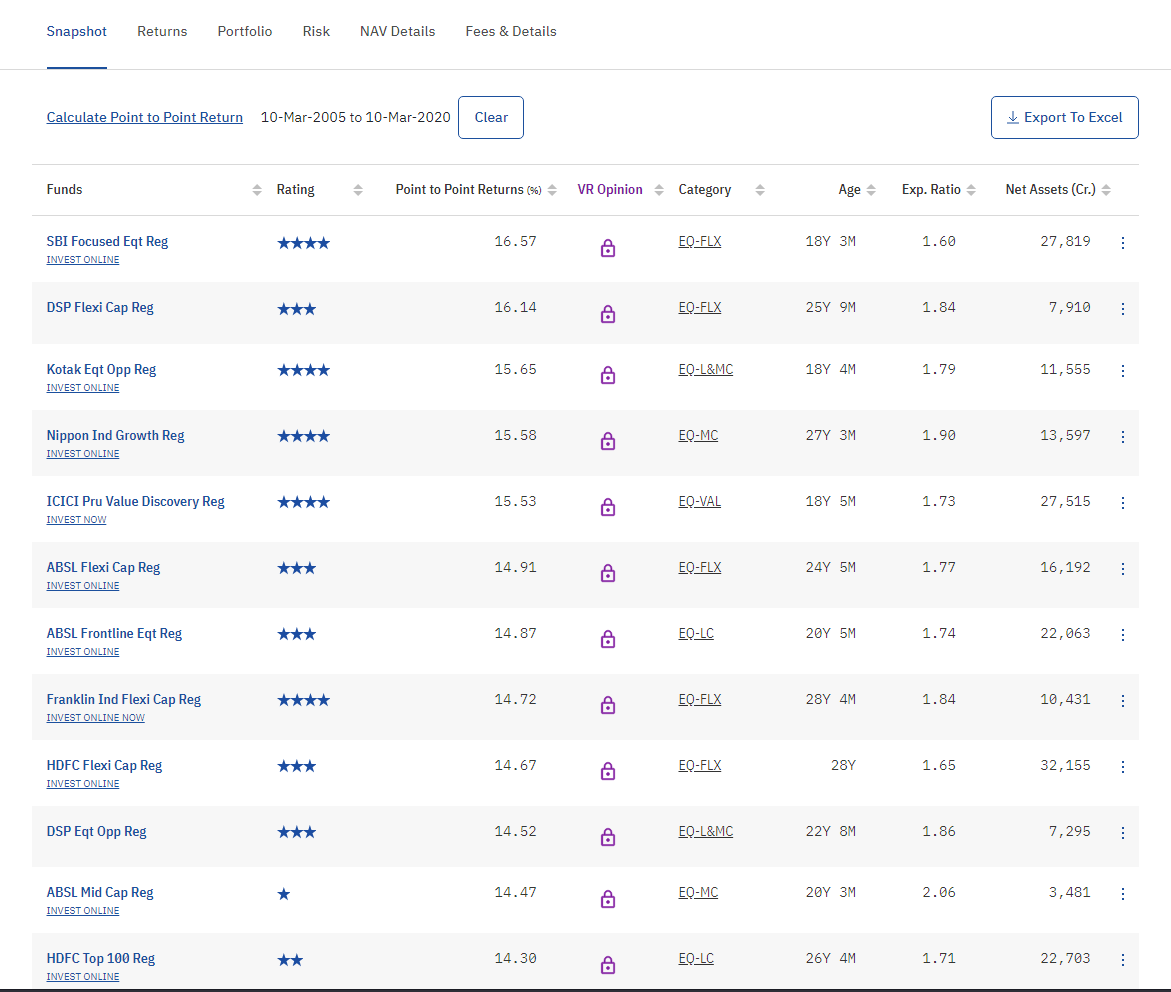The image size is (1171, 992).
Task: Sort table by Rating column arrows
Action: point(358,190)
